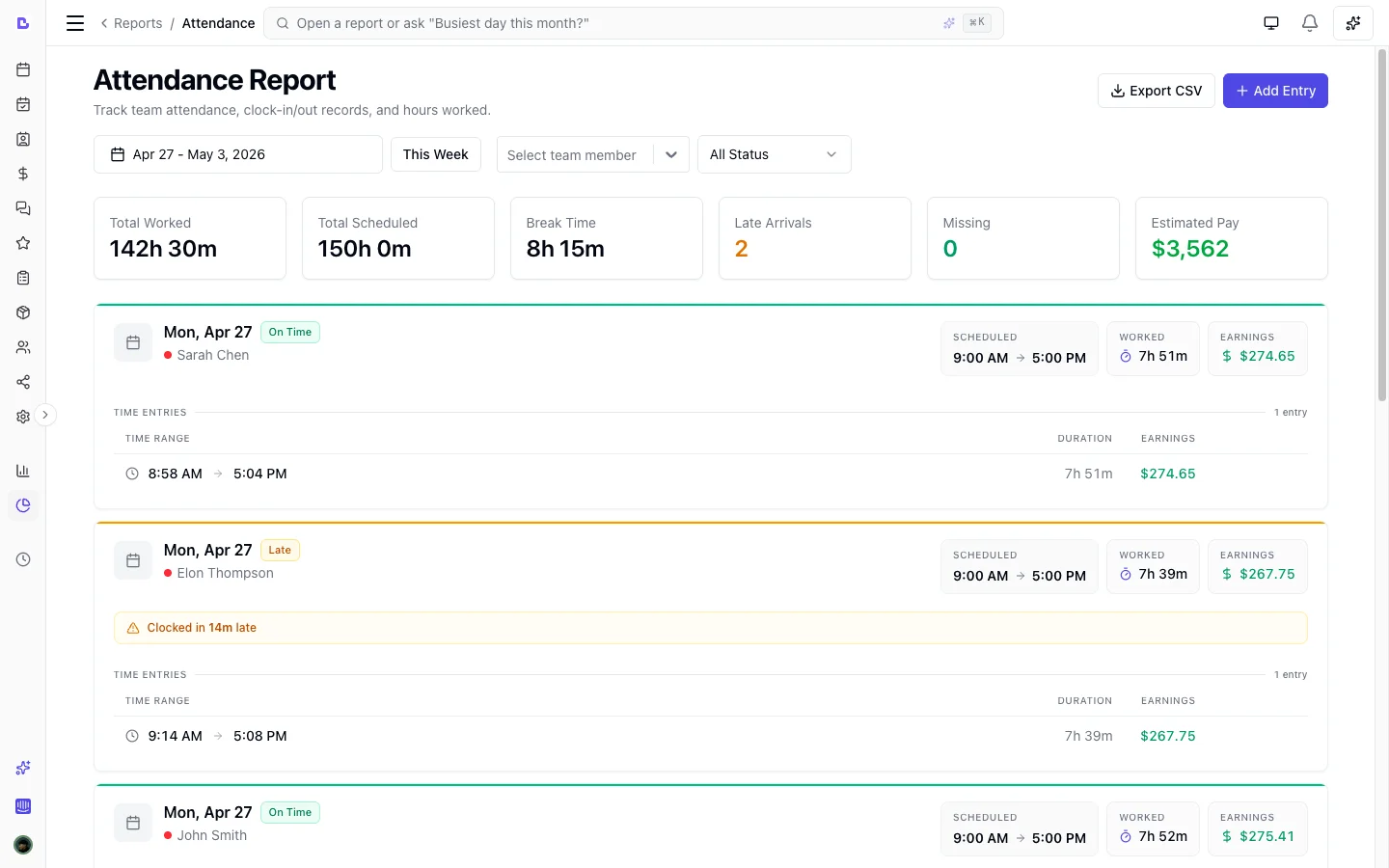Click the 8:58 AM clock-in time
This screenshot has width=1389, height=868.
click(176, 474)
